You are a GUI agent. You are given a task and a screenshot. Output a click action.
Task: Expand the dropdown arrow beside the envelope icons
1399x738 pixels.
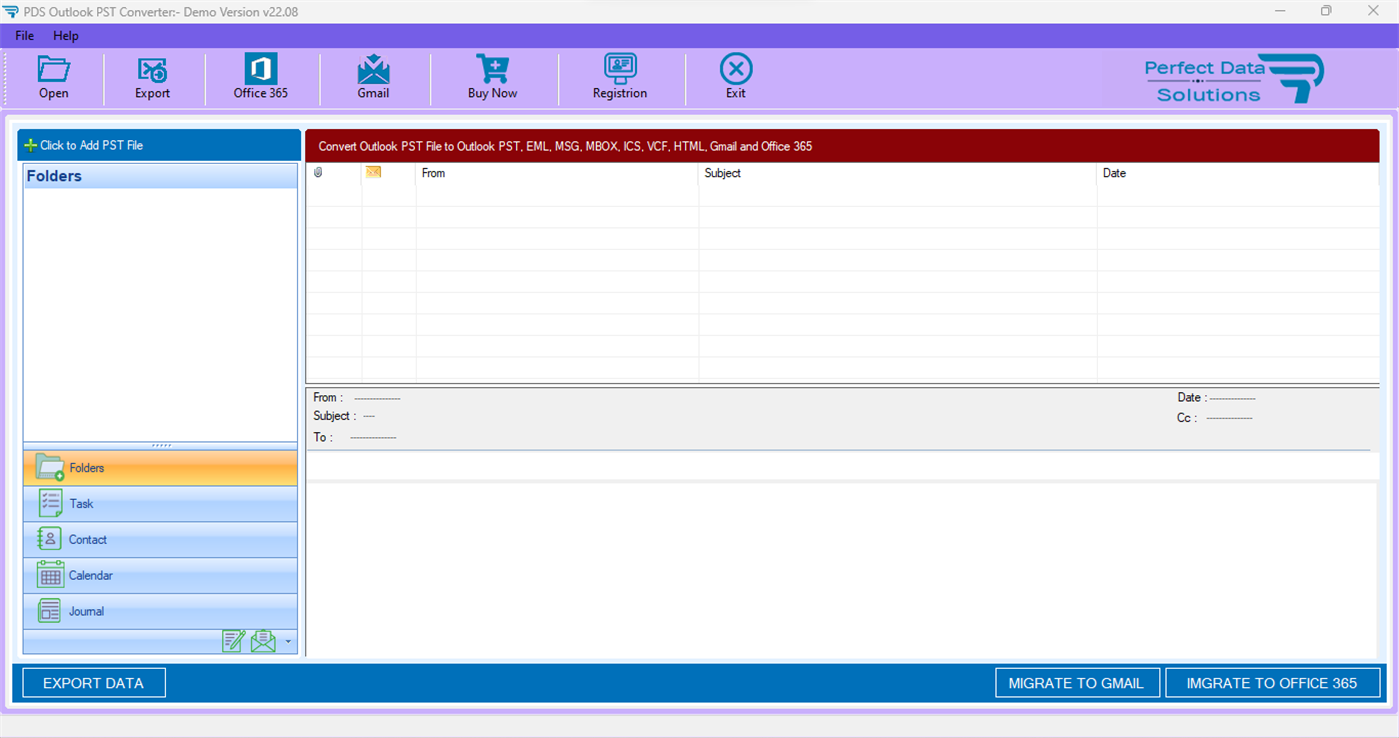pos(288,642)
